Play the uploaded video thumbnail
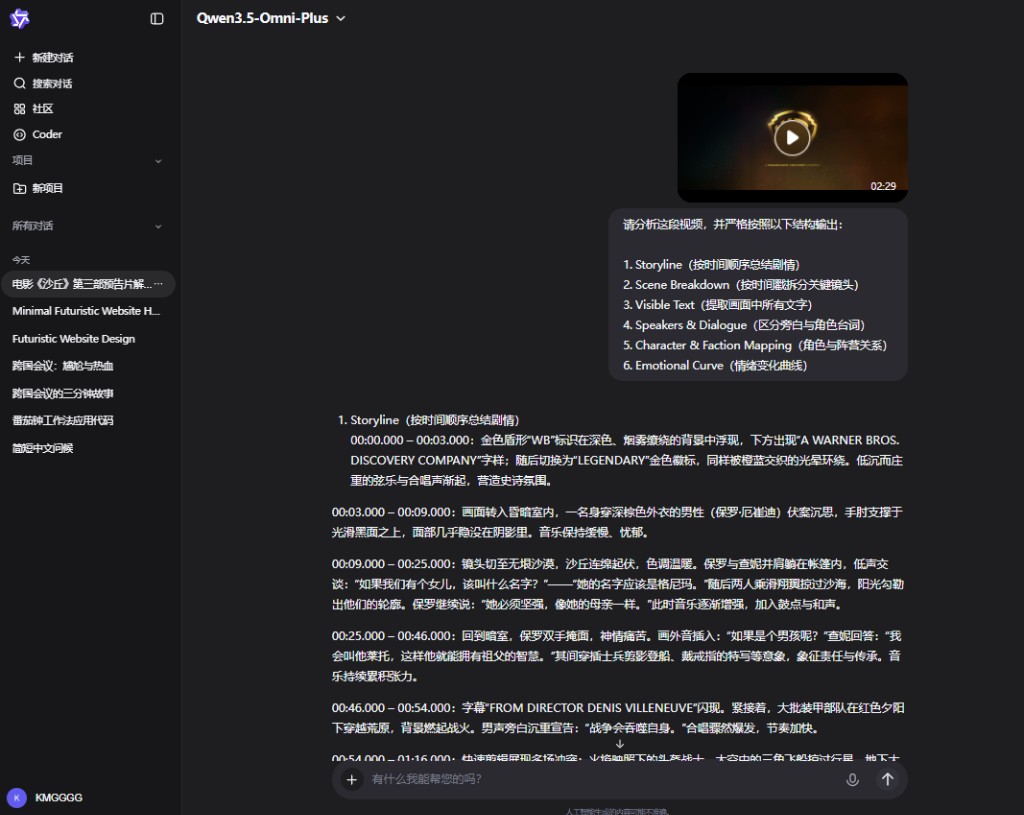This screenshot has width=1024, height=815. tap(792, 137)
